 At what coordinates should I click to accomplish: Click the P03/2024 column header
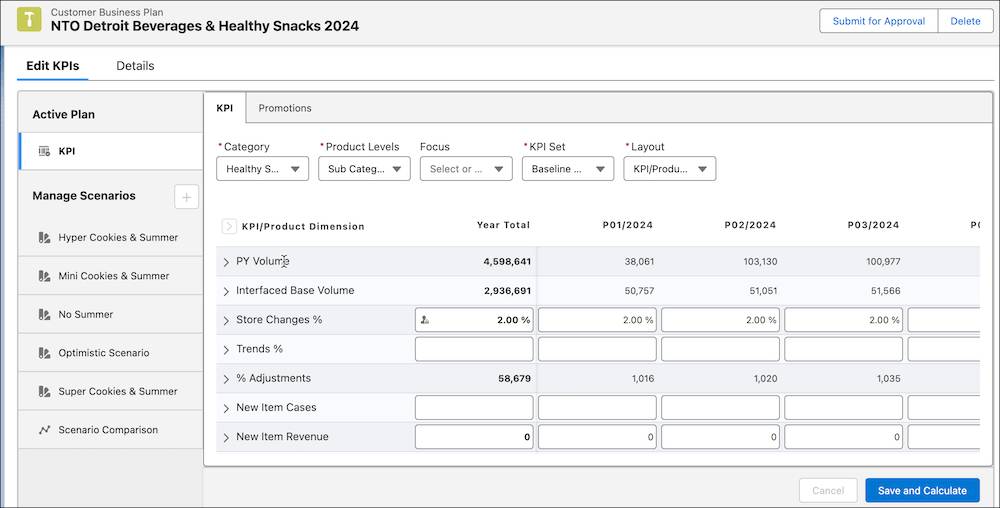coord(873,225)
